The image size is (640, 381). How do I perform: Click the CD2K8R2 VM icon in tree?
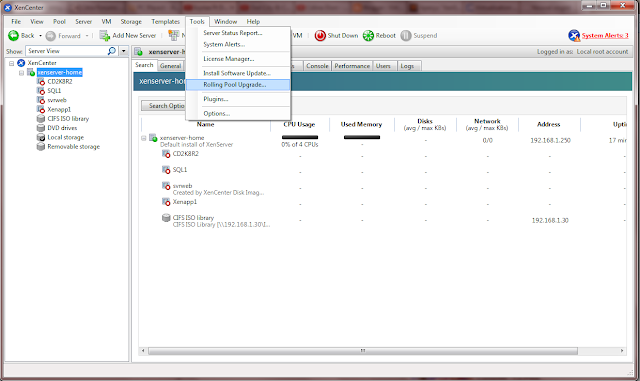(41, 82)
